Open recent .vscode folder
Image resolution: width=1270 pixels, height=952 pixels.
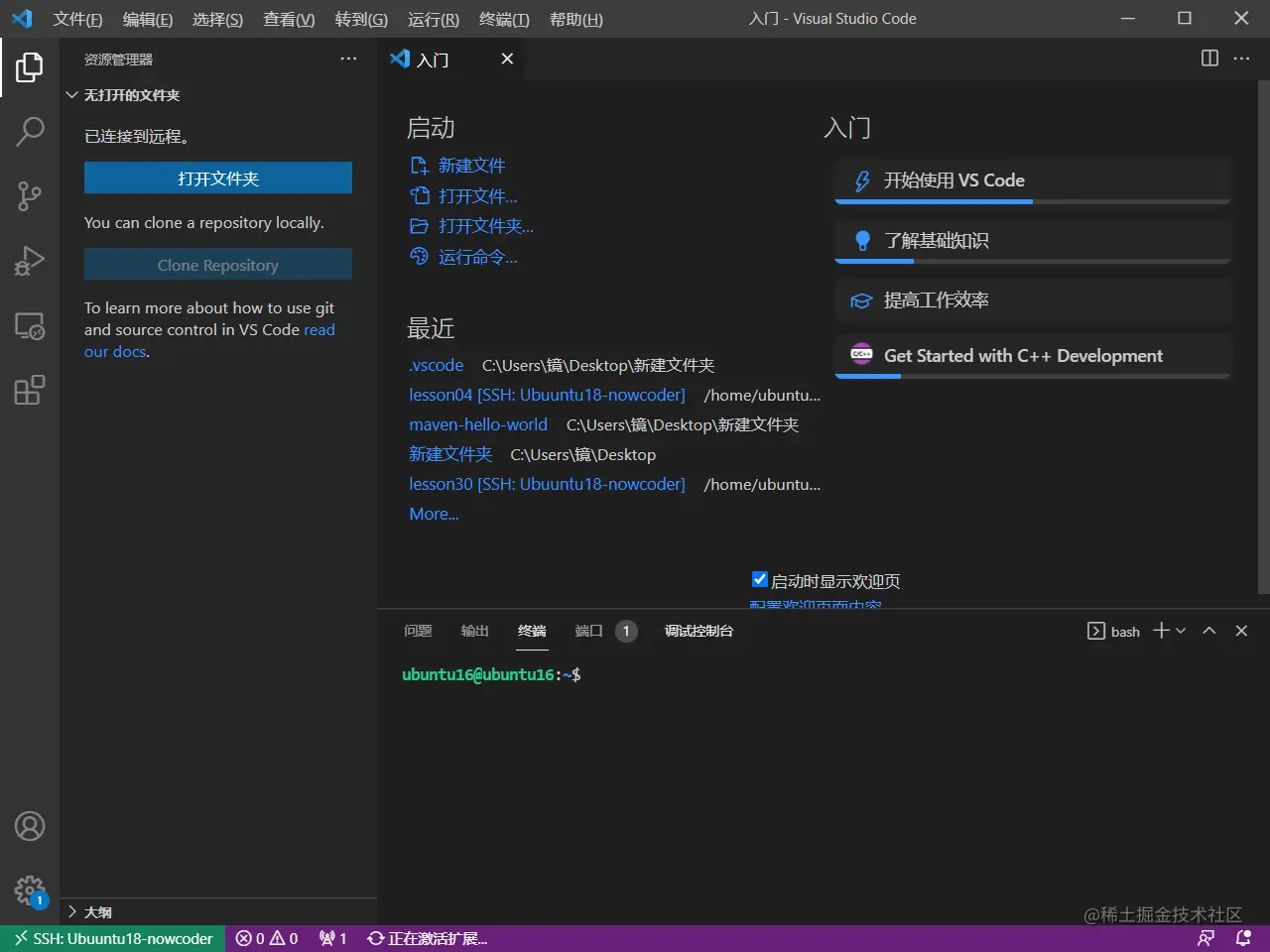click(436, 365)
